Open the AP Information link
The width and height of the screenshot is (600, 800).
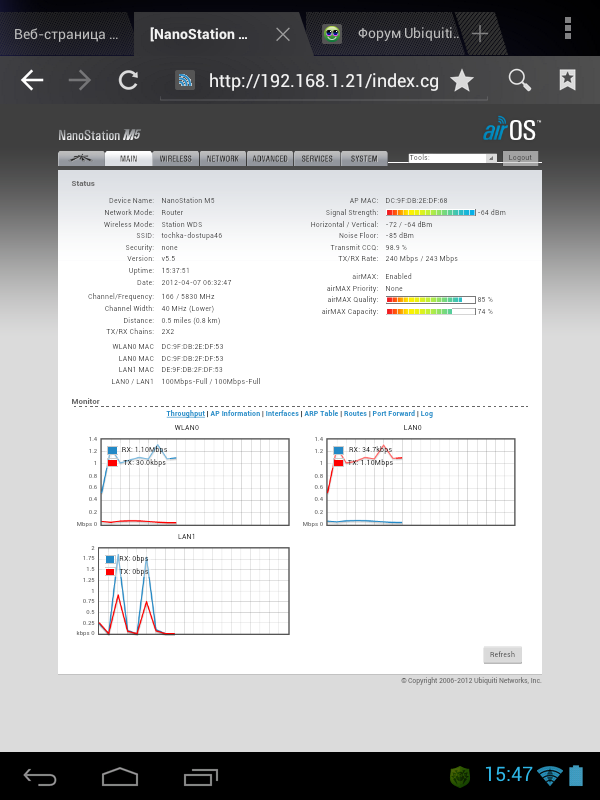click(235, 414)
